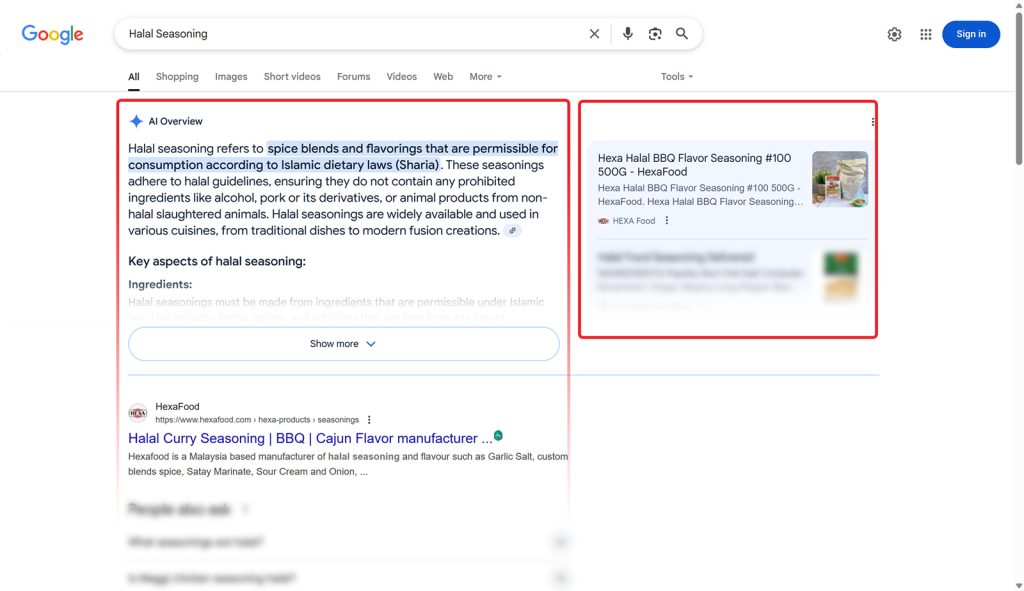Click the page vertical scrollbar
1024x591 pixels.
1018,88
